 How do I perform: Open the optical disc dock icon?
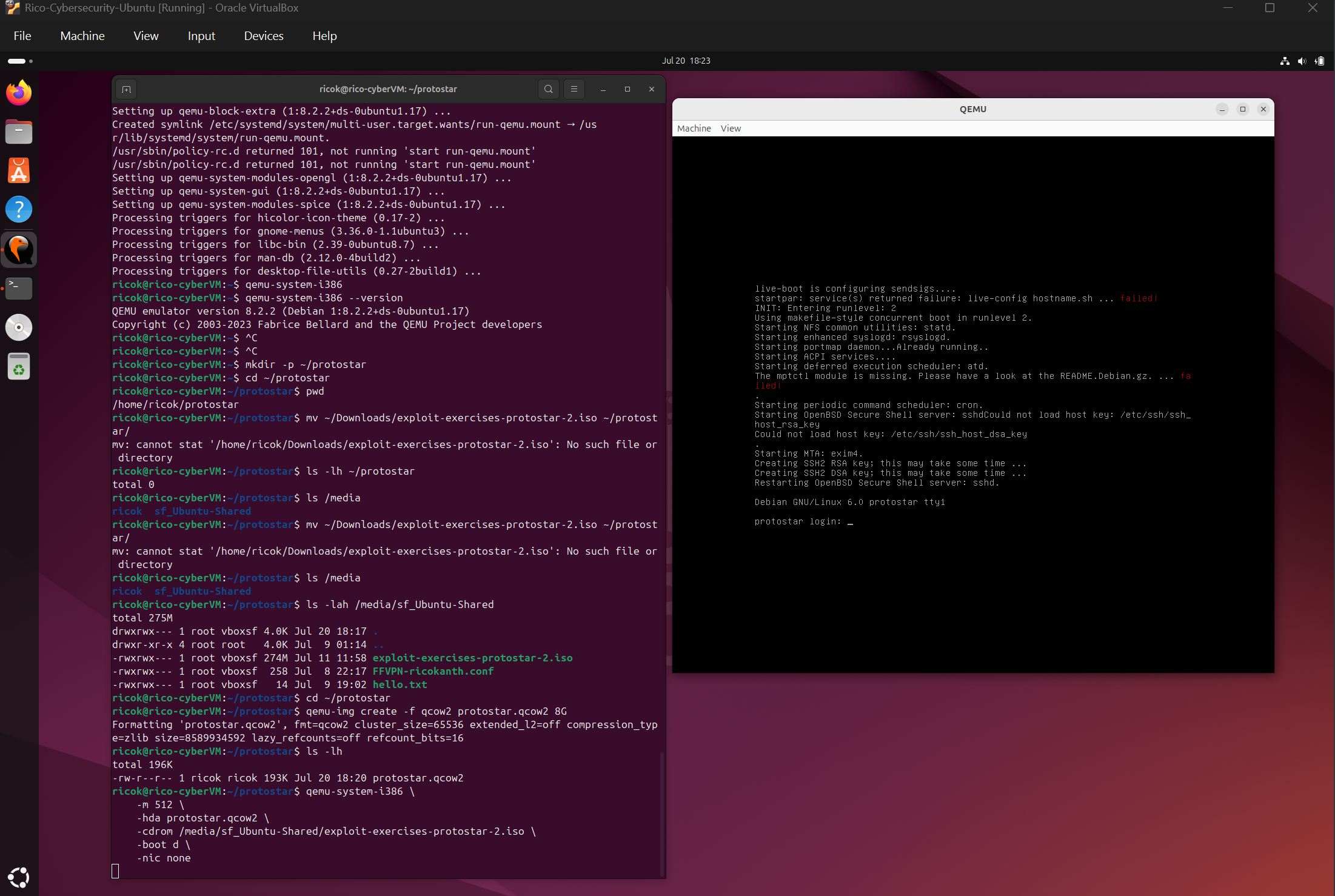19,327
